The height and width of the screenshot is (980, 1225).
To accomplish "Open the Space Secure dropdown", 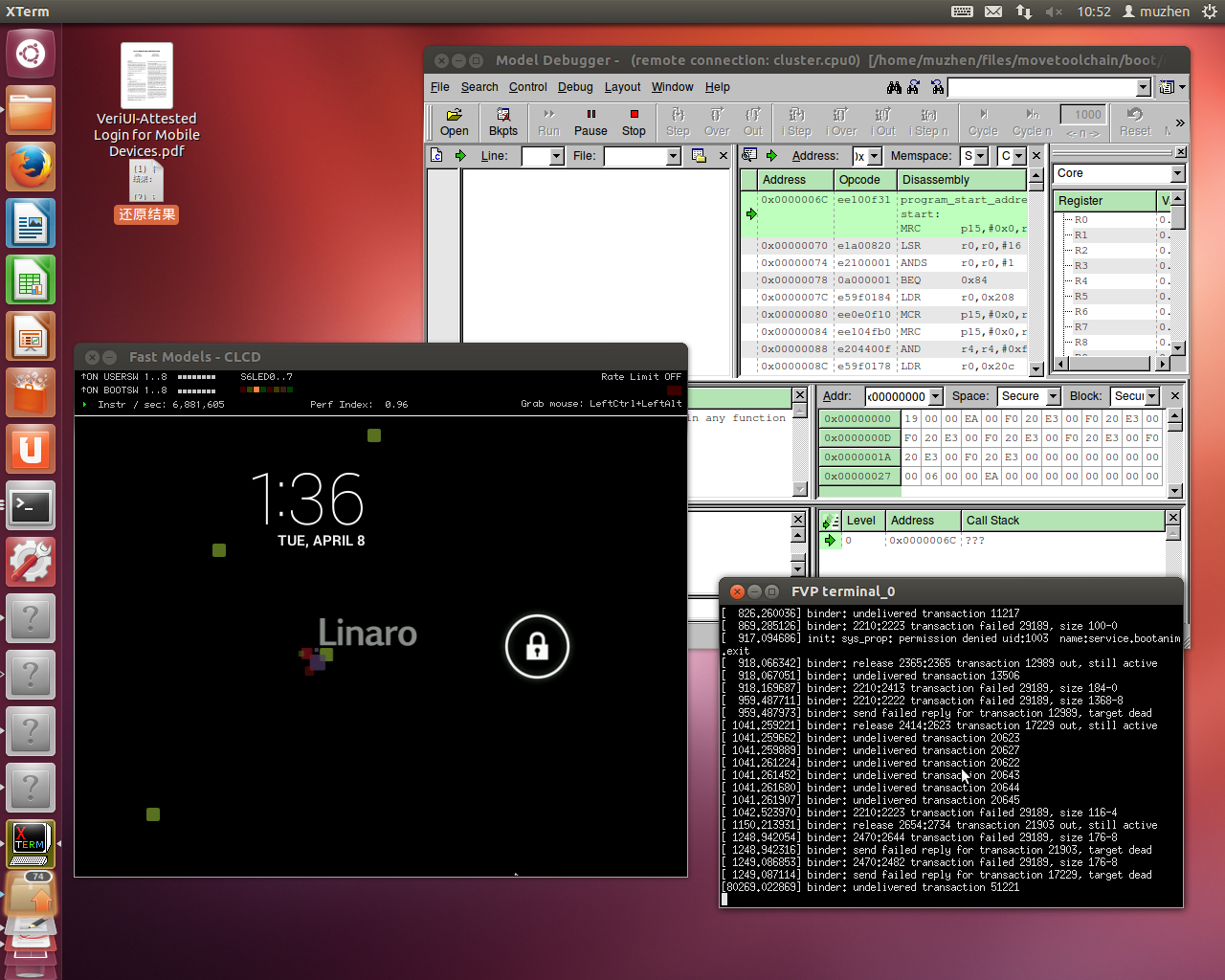I will 1053,396.
